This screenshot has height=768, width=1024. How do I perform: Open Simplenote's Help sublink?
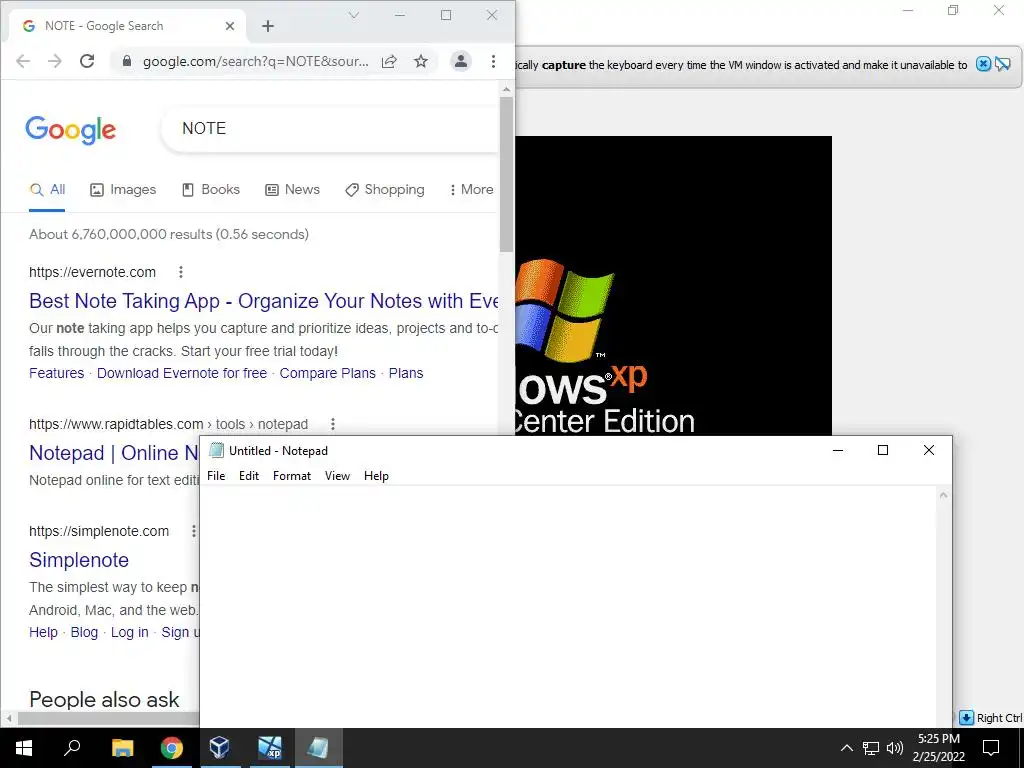43,633
